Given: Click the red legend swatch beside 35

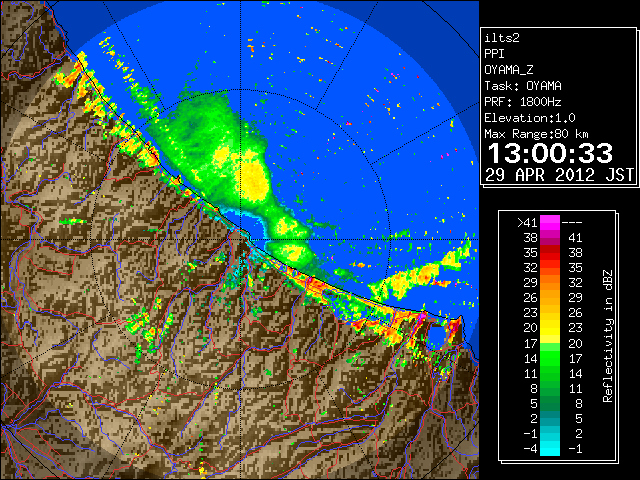Looking at the screenshot, I should (550, 253).
